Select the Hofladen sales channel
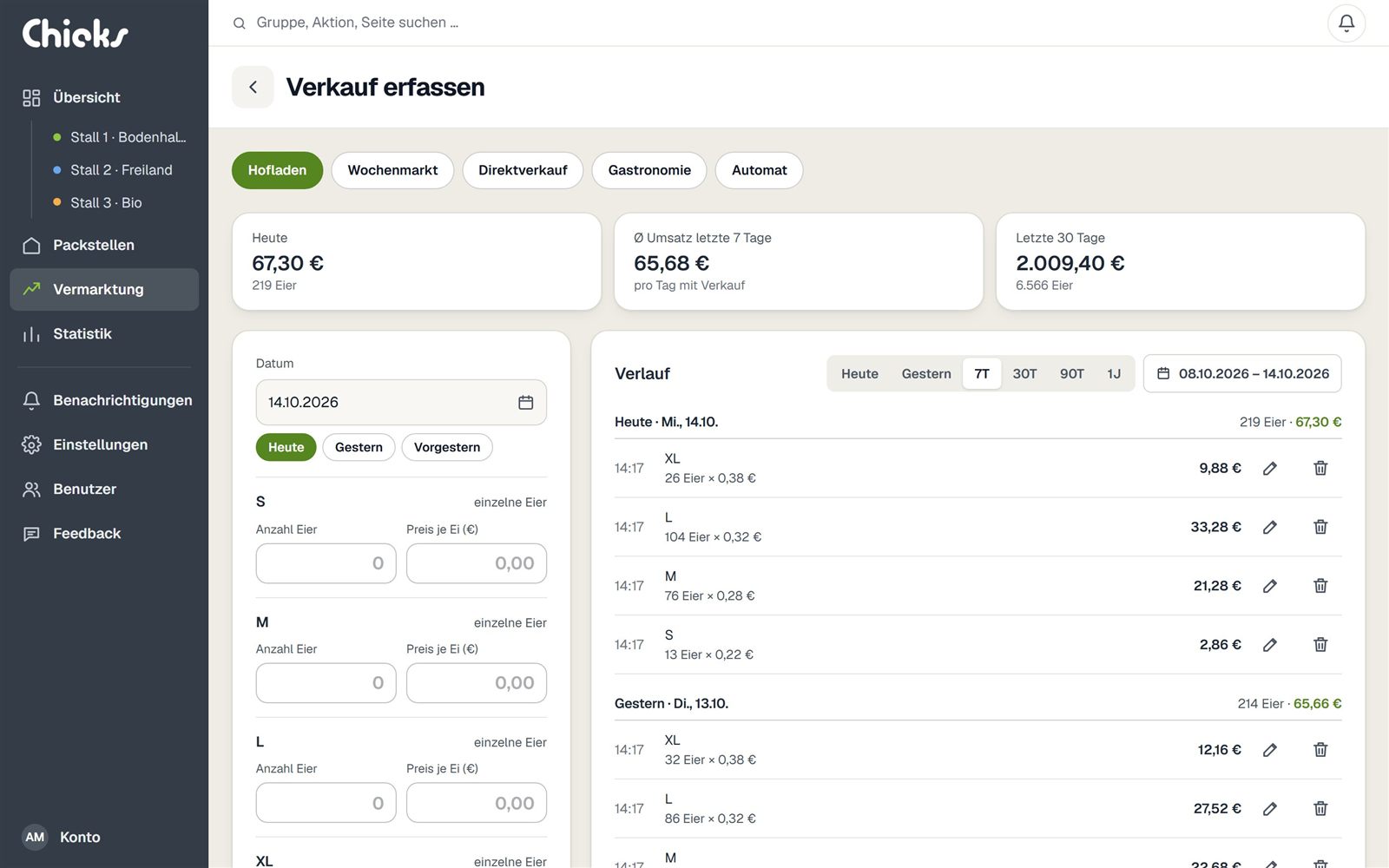1389x868 pixels. click(277, 170)
